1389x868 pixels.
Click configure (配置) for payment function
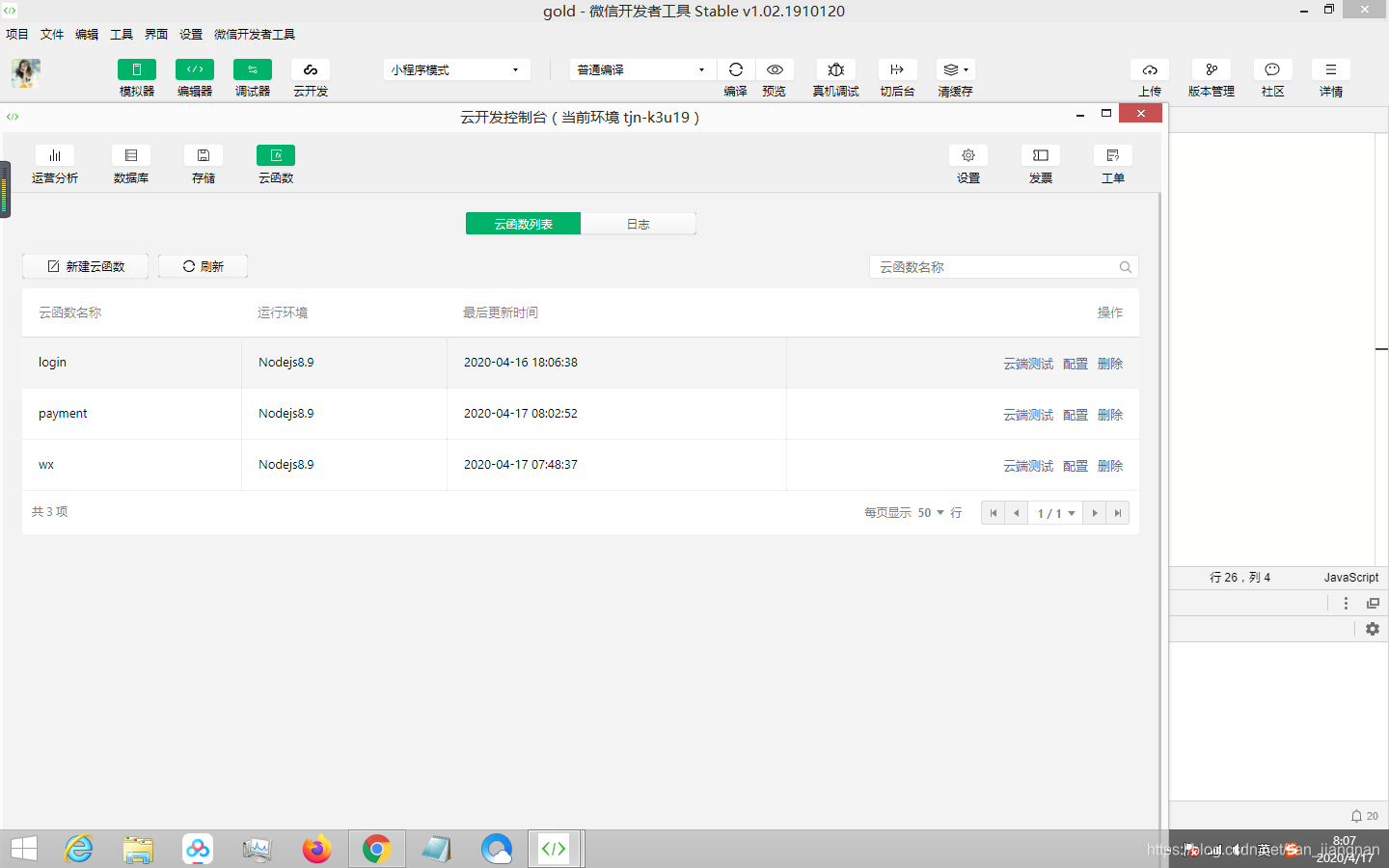(1076, 415)
